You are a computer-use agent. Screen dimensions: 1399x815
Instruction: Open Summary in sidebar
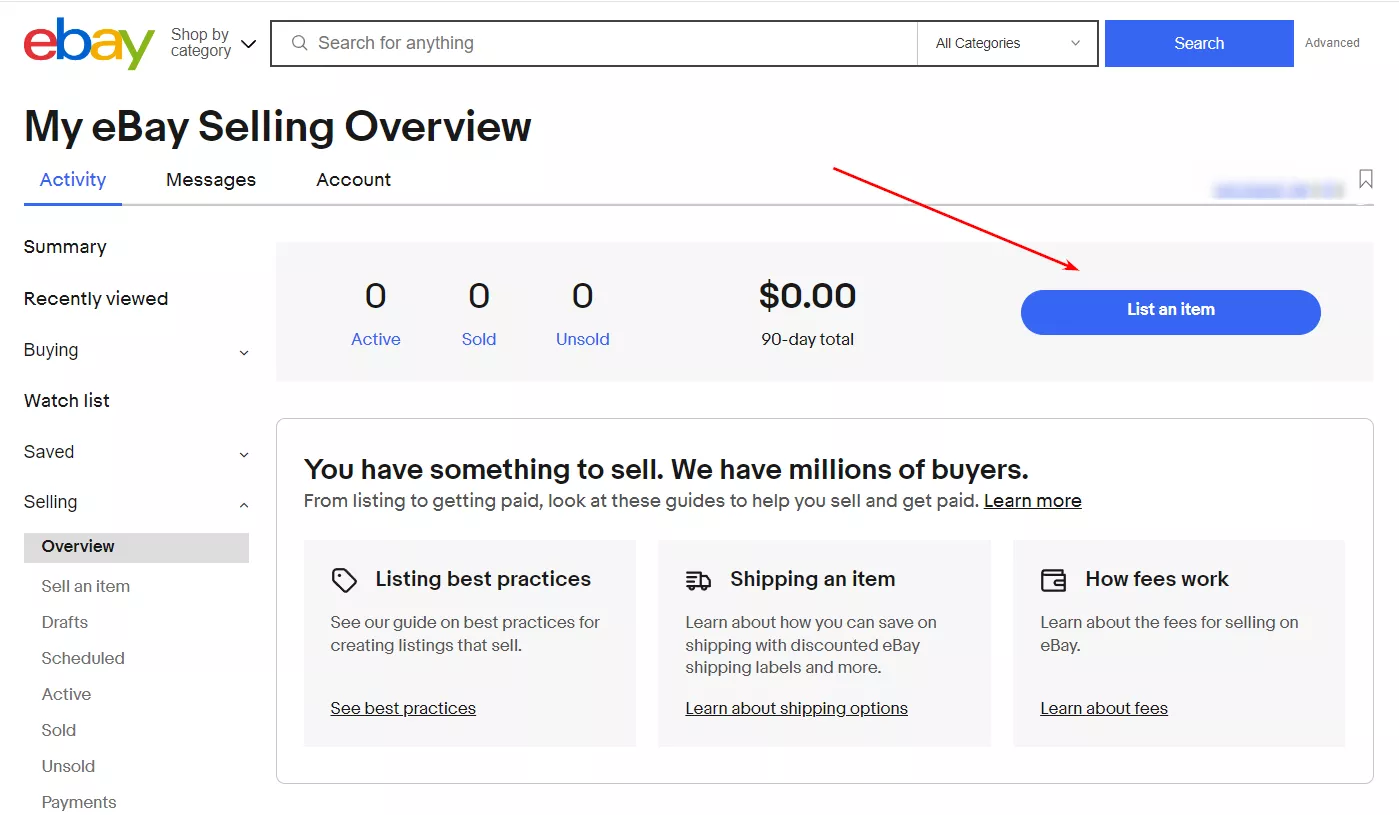[65, 247]
